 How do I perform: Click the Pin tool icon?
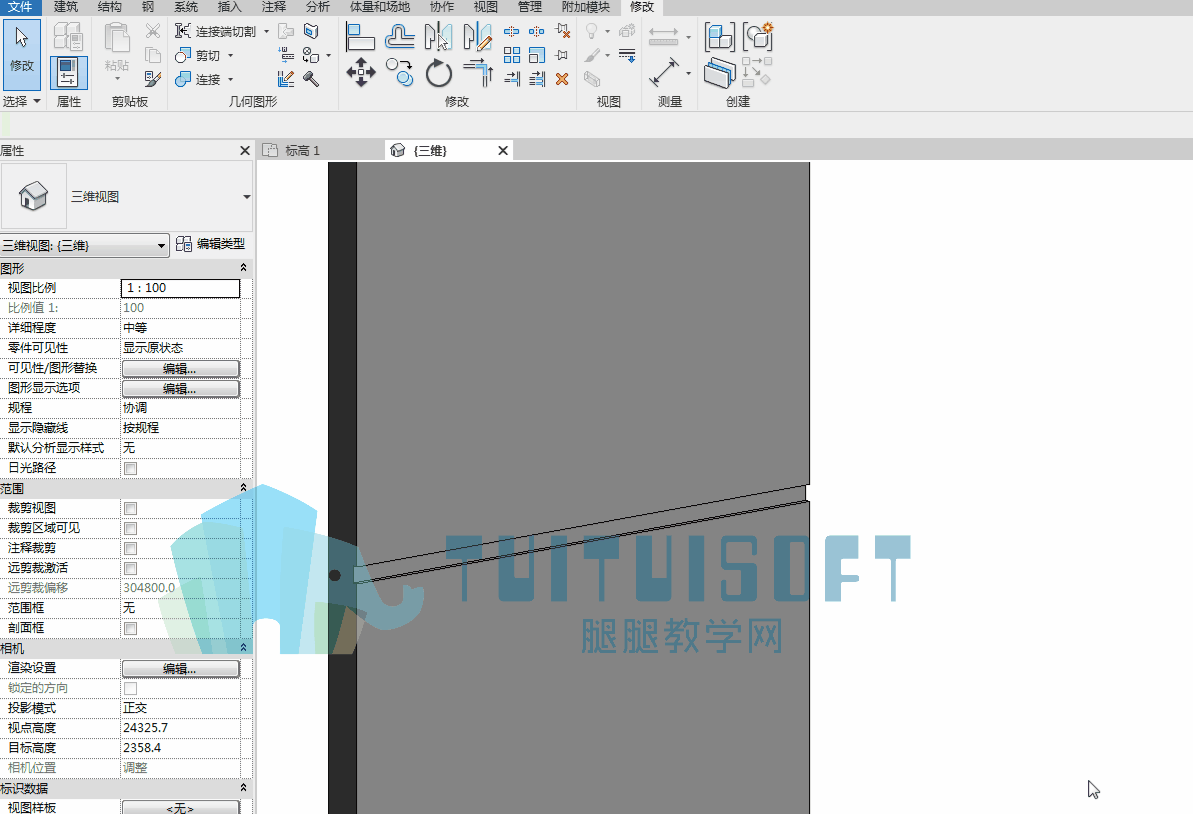562,55
